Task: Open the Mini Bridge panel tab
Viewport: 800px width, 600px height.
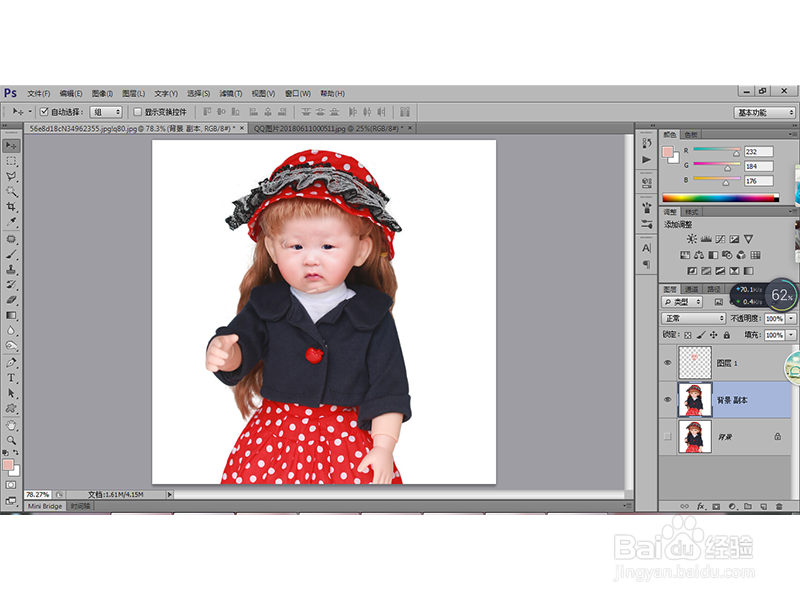Action: point(45,506)
